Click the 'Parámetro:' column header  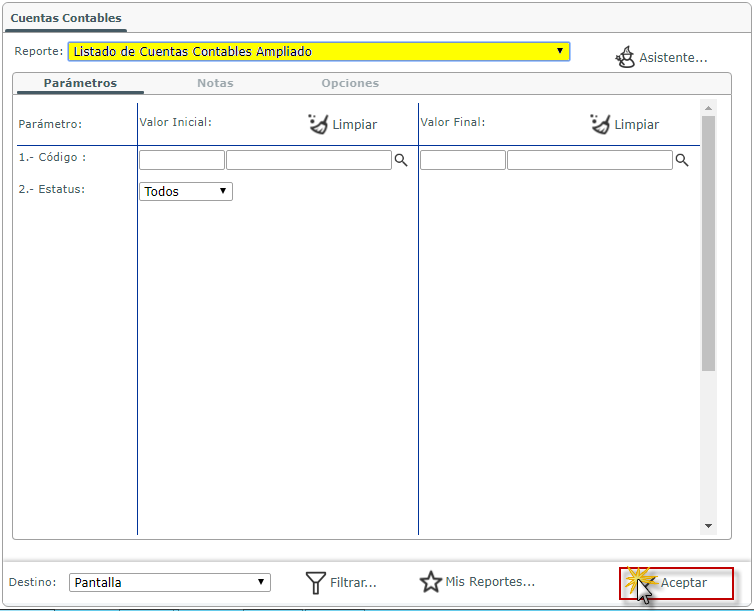[x=50, y=124]
